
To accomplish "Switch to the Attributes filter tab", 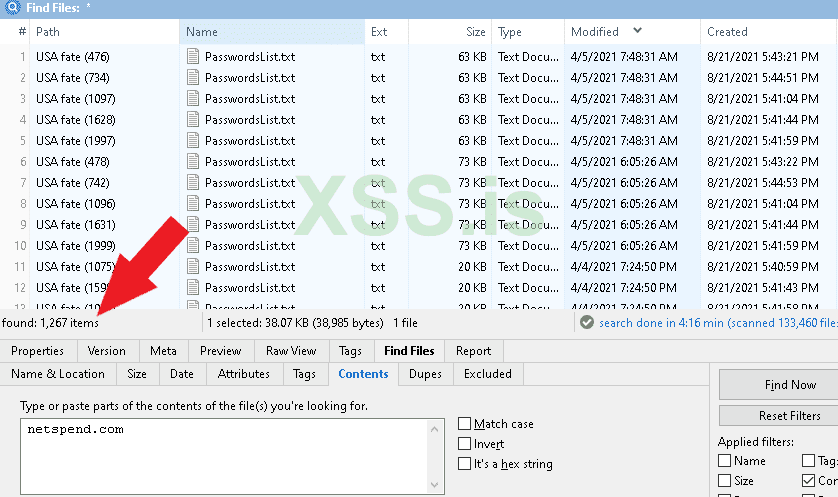I will tap(244, 374).
